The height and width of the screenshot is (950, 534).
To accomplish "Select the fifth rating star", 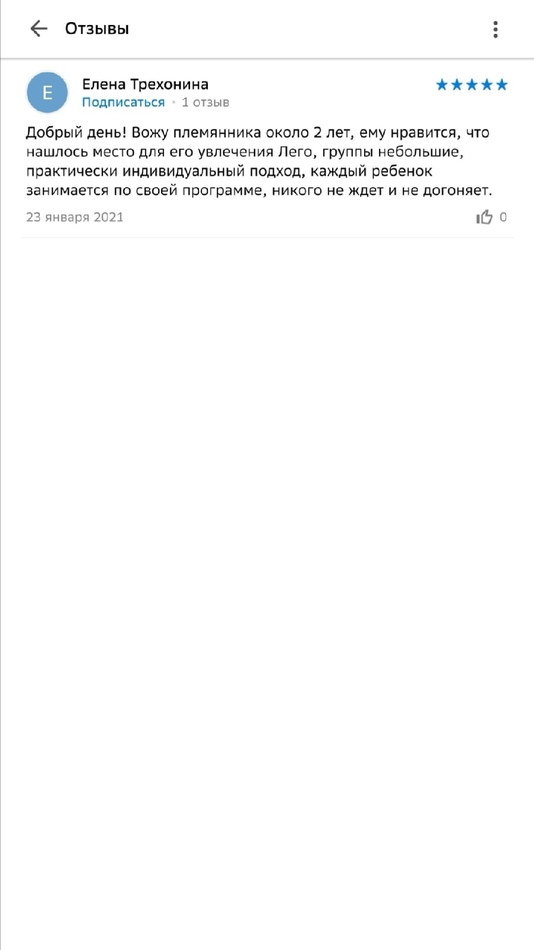I will (x=502, y=85).
